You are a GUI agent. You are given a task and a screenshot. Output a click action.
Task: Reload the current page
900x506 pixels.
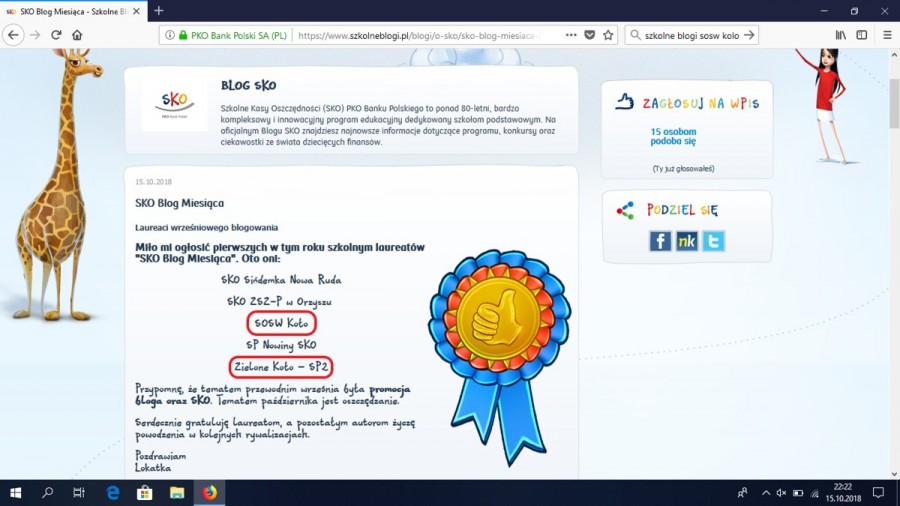(56, 35)
